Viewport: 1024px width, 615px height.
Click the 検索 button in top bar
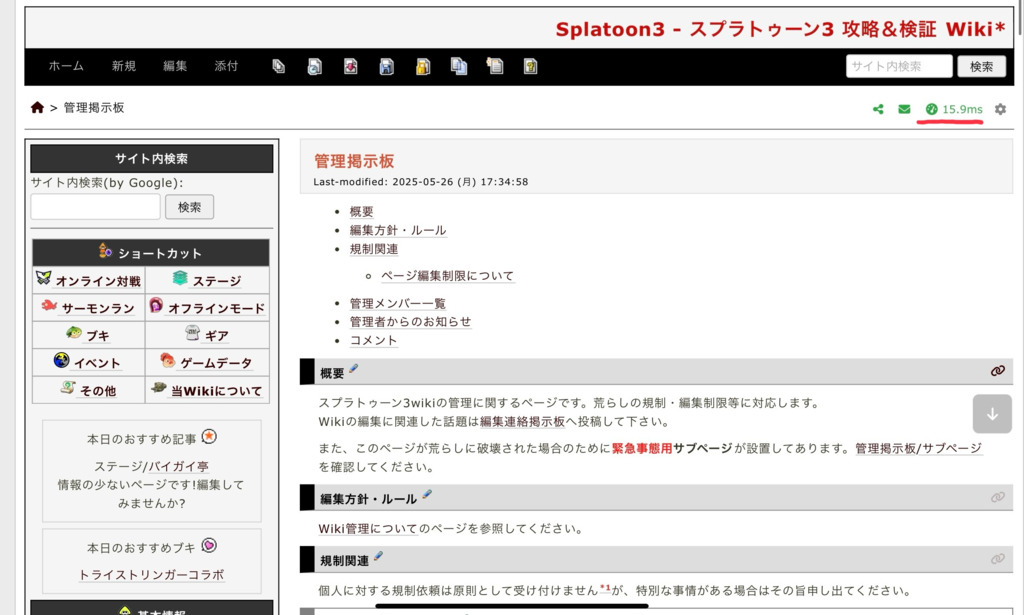tap(980, 67)
